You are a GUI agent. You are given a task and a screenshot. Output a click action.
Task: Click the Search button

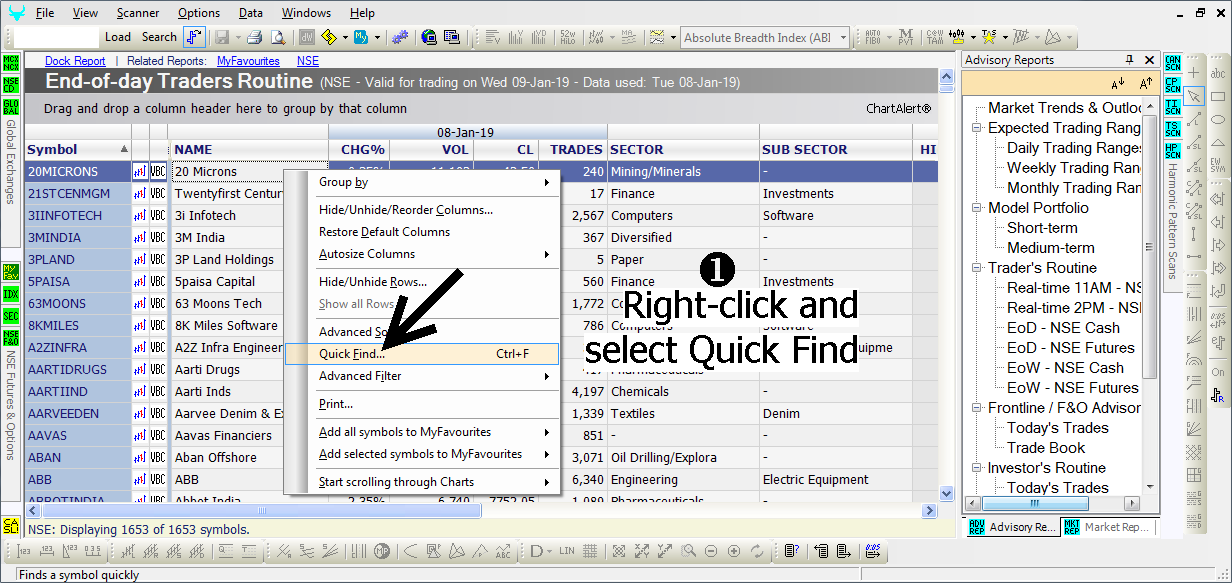pos(159,37)
